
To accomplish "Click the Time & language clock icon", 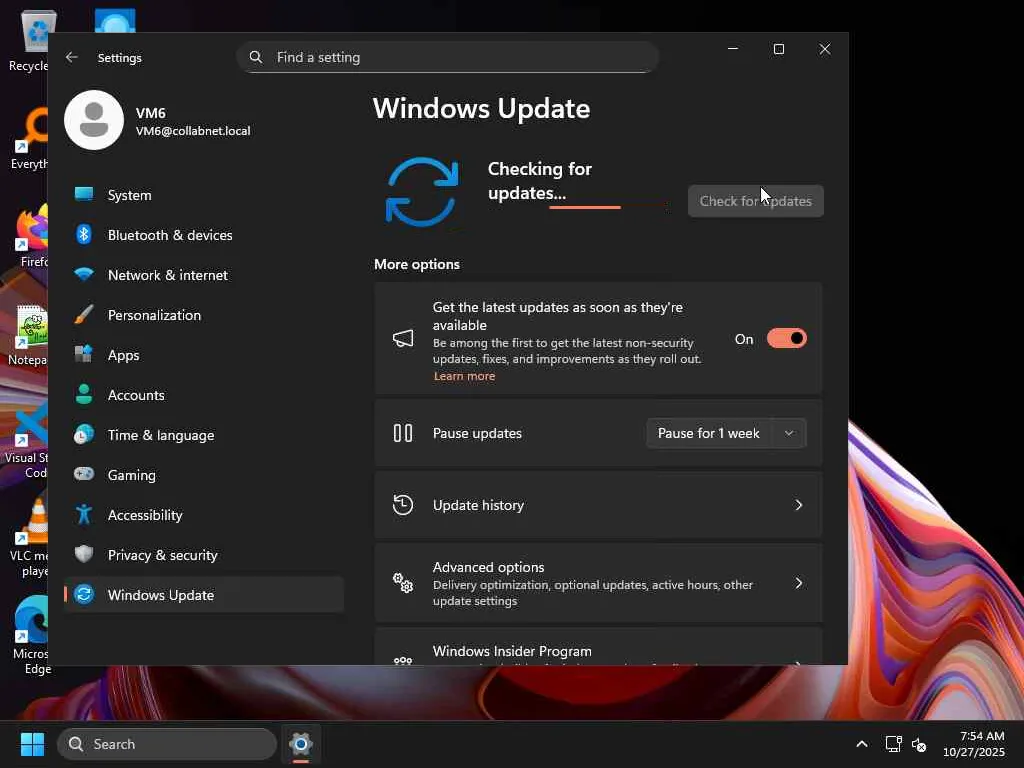I will (84, 434).
